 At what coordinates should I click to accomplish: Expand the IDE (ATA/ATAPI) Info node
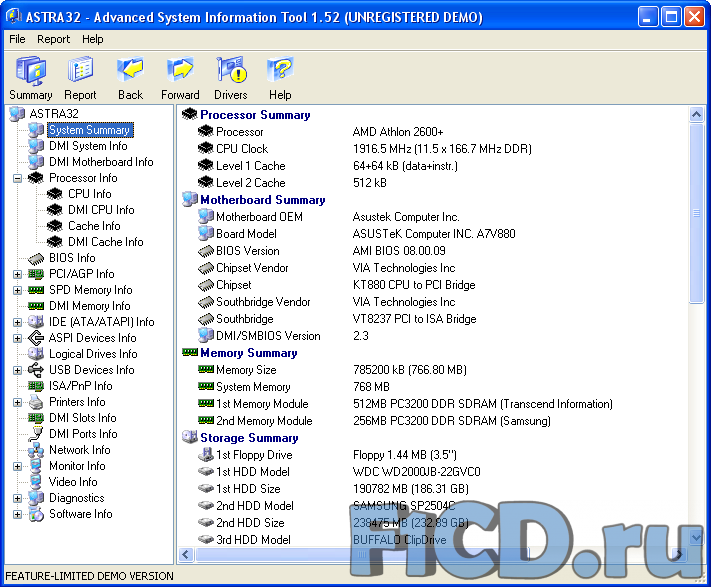tap(17, 322)
